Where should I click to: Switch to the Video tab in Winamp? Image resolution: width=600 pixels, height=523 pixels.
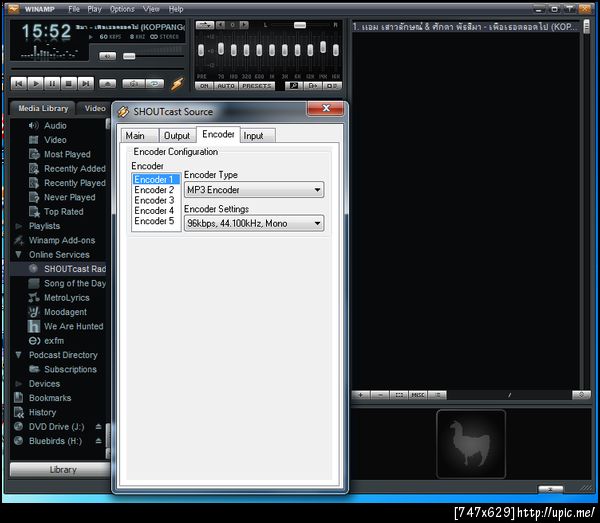pyautogui.click(x=95, y=109)
